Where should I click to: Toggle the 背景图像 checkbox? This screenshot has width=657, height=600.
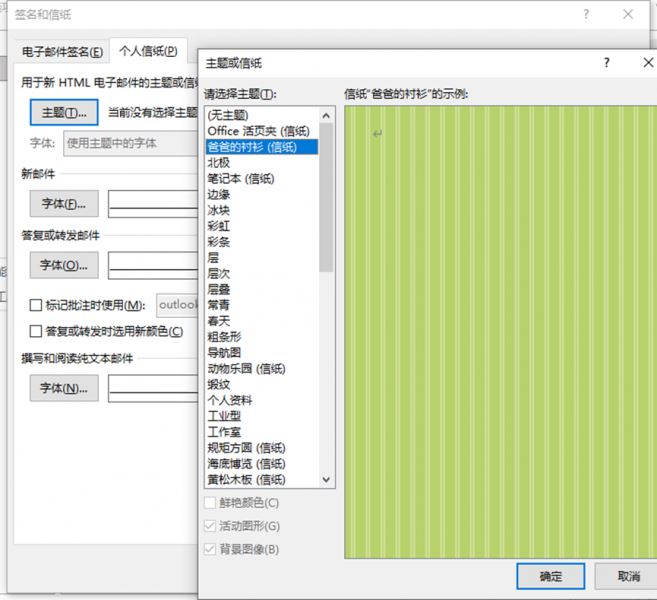point(210,549)
